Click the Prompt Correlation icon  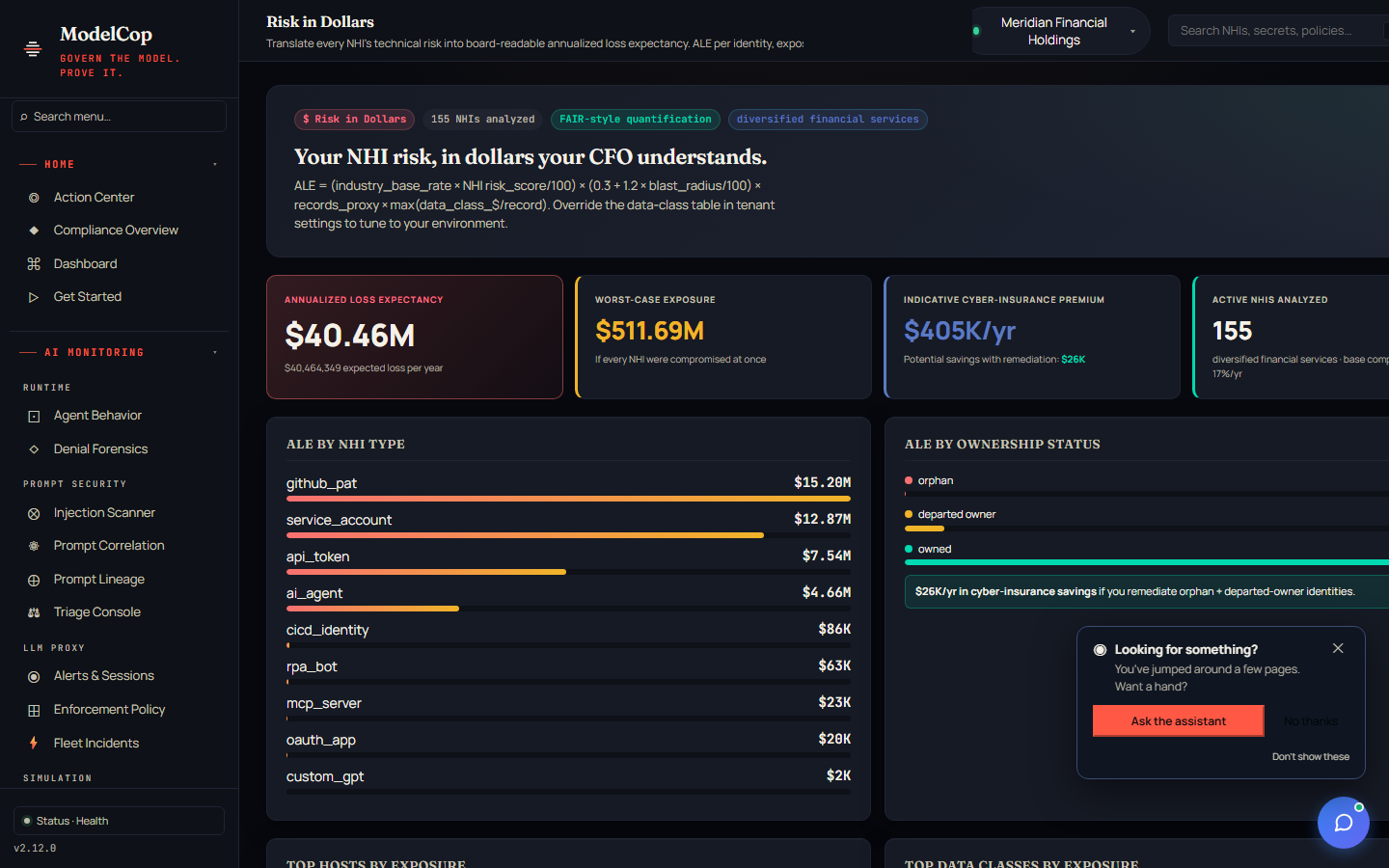tap(34, 546)
